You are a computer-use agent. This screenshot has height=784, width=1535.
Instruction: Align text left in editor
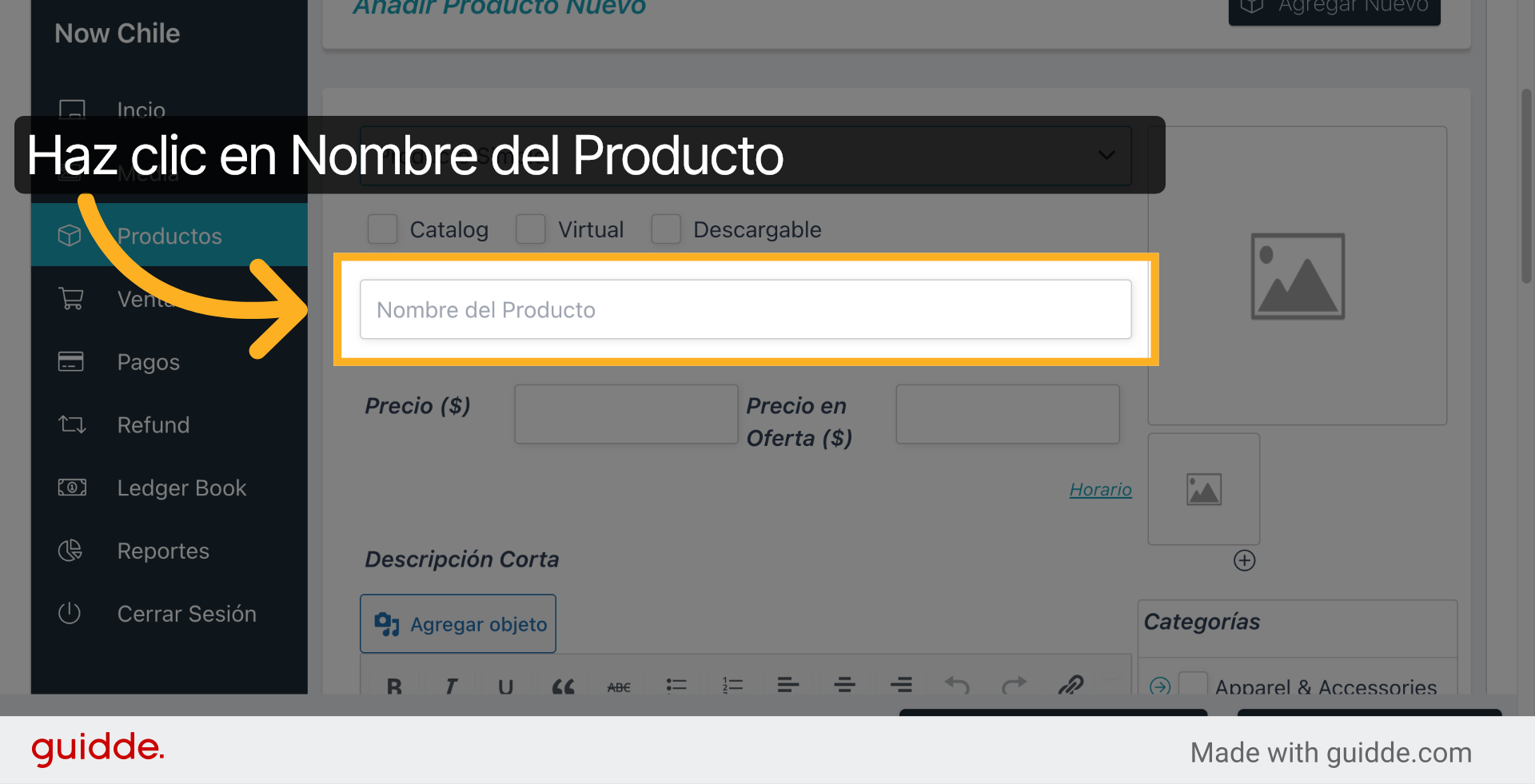788,685
